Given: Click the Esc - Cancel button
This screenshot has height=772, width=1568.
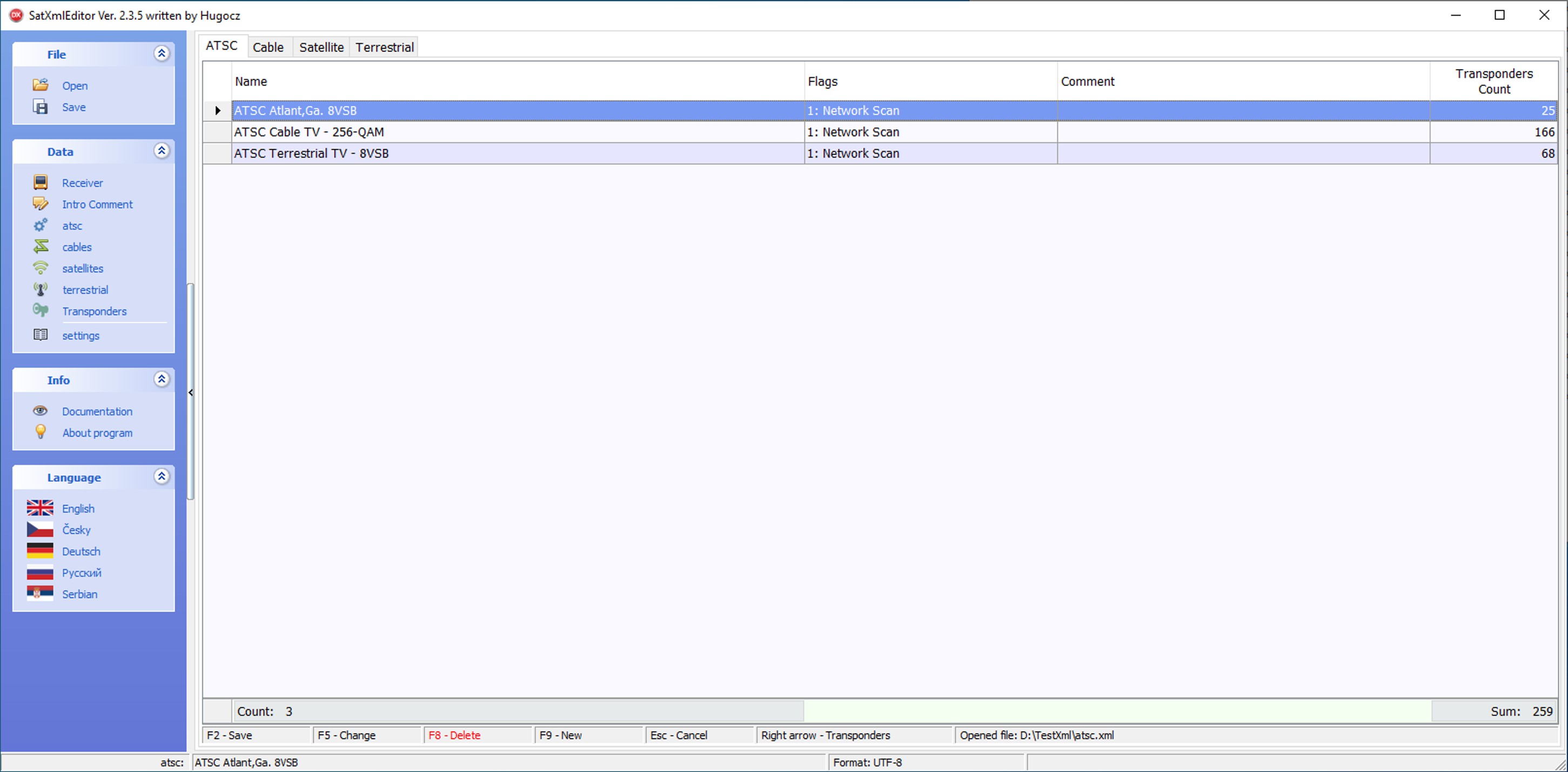Looking at the screenshot, I should point(700,735).
